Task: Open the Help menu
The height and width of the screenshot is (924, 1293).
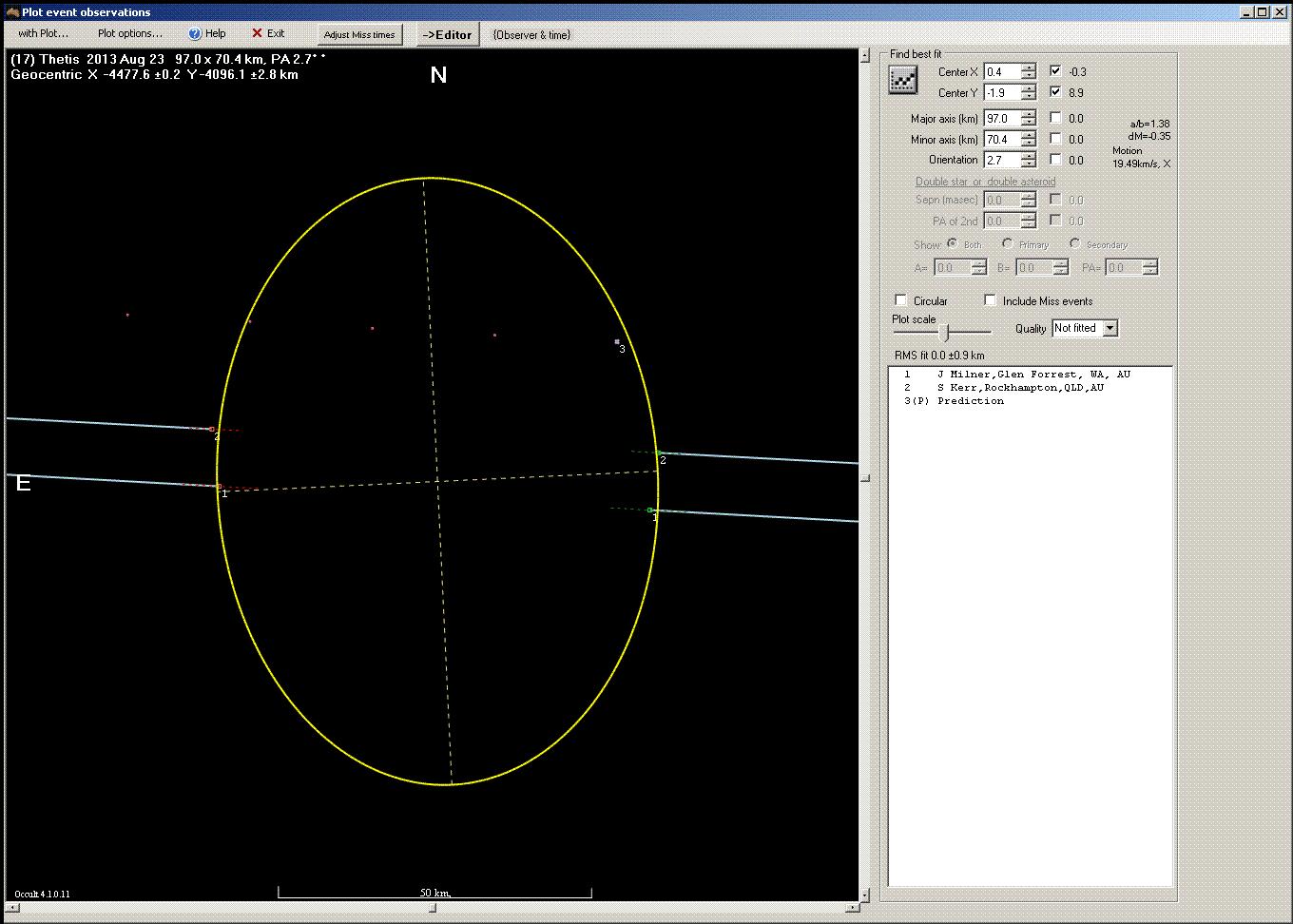Action: [x=207, y=33]
